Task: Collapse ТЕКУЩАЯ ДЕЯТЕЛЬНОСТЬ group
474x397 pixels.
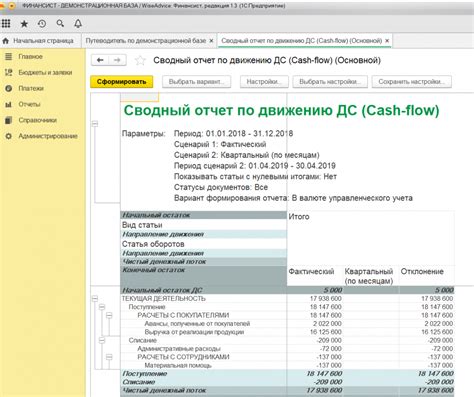Action: 95,299
